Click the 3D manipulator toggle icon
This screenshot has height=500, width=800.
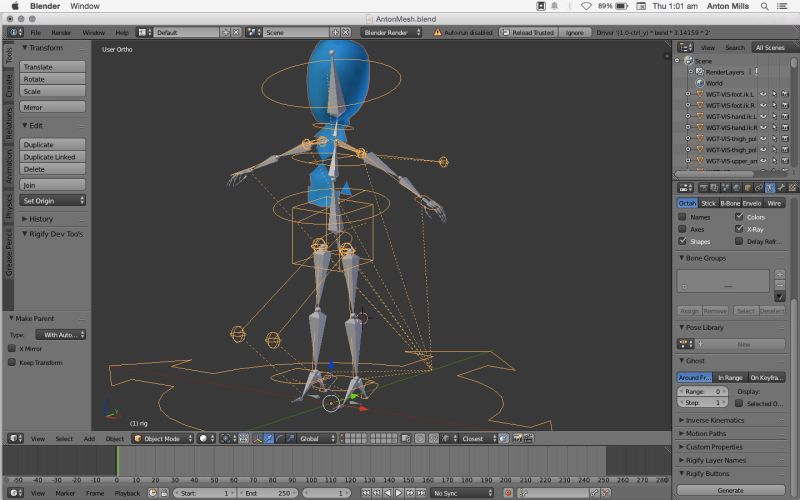click(x=258, y=438)
